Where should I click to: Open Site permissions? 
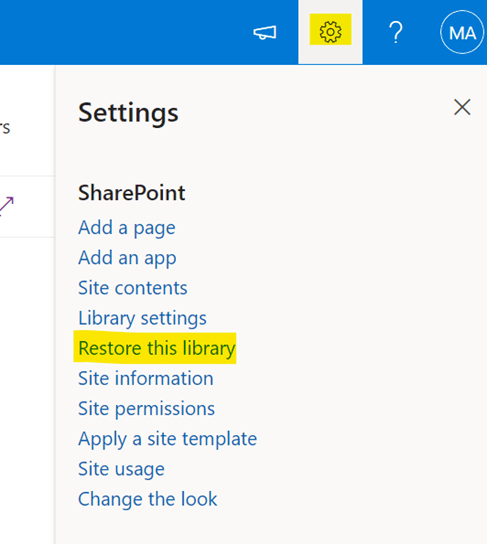point(146,408)
